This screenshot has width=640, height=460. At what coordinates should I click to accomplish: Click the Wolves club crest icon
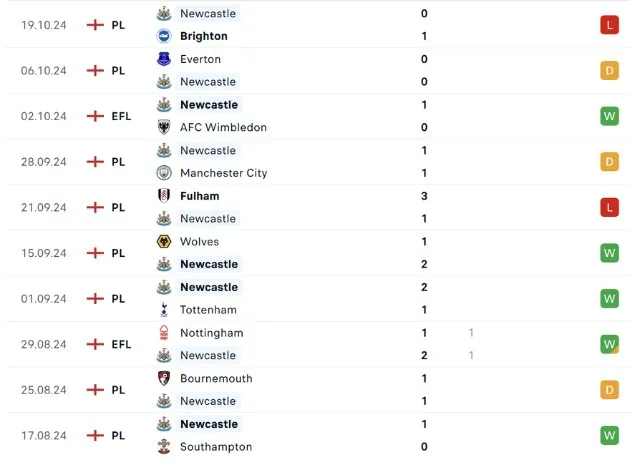click(x=164, y=241)
